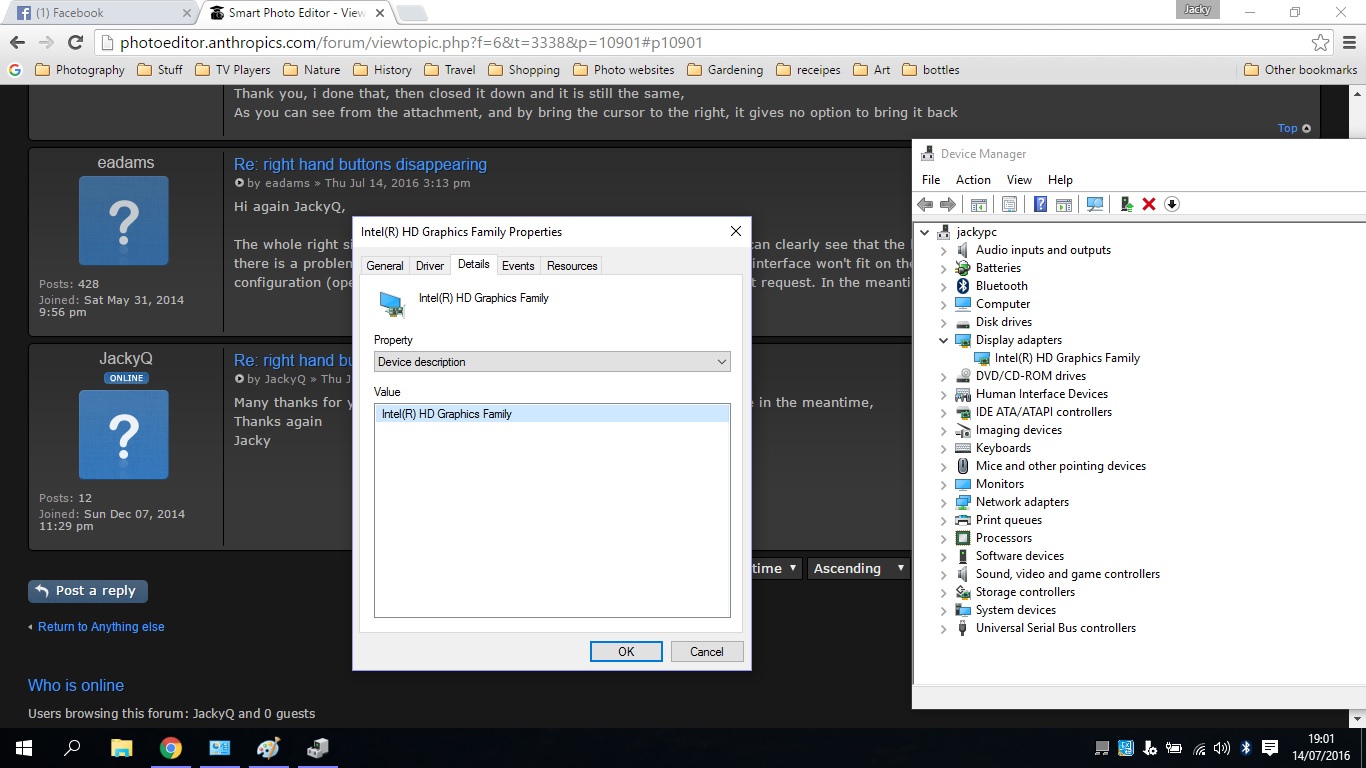The height and width of the screenshot is (768, 1366).
Task: Click the Disable device down-arrow icon
Action: tap(1172, 204)
